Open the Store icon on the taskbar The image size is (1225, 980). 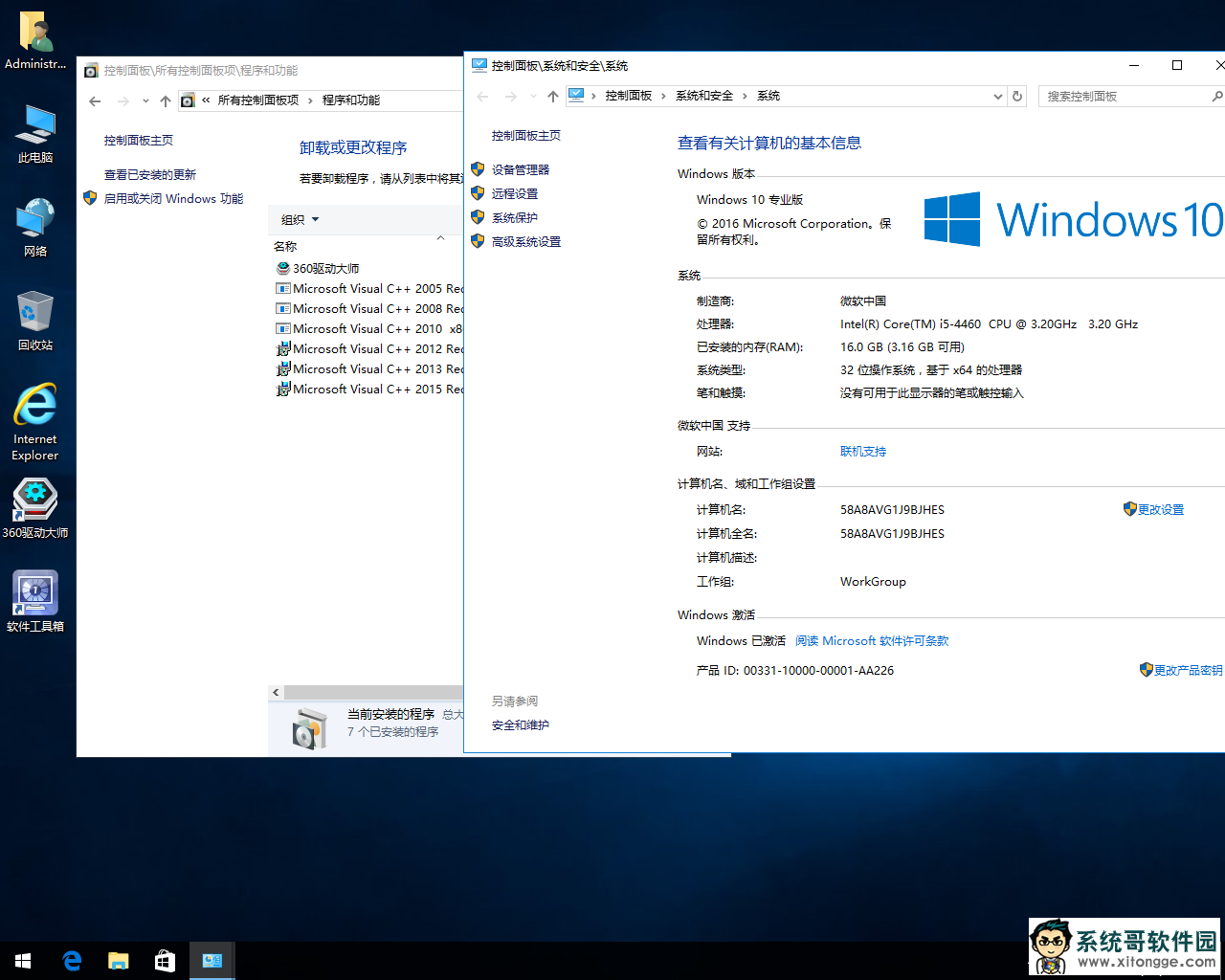click(165, 961)
